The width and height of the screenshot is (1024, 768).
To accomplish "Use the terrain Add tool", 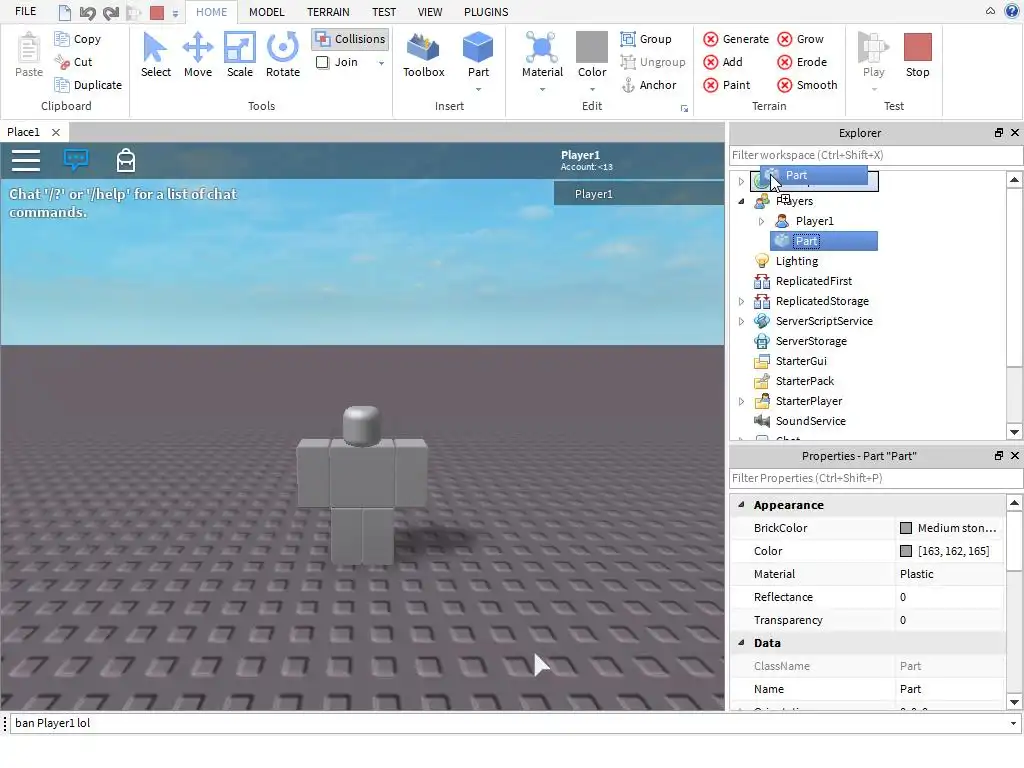I will coord(723,62).
